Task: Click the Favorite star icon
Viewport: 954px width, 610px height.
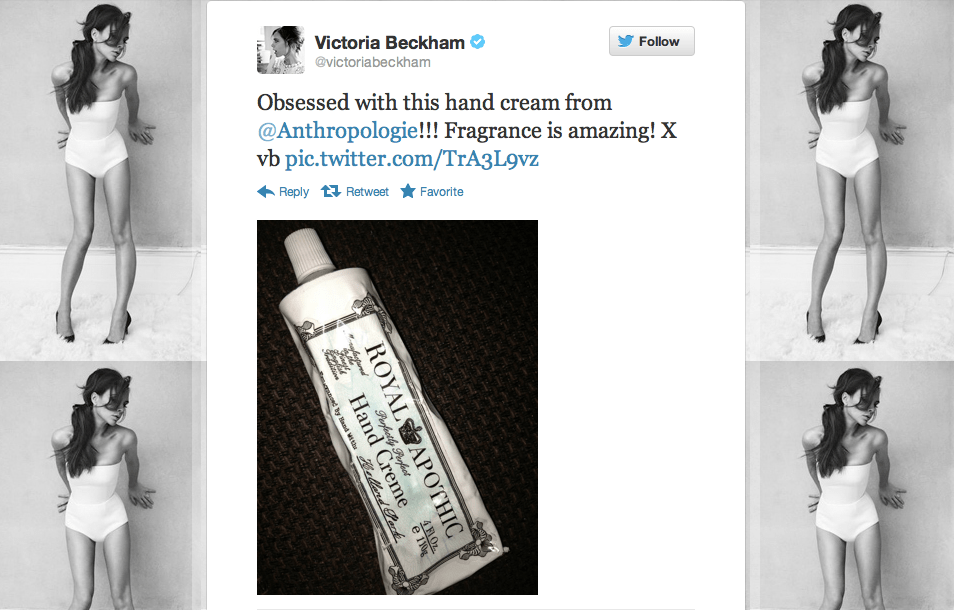Action: click(x=408, y=191)
